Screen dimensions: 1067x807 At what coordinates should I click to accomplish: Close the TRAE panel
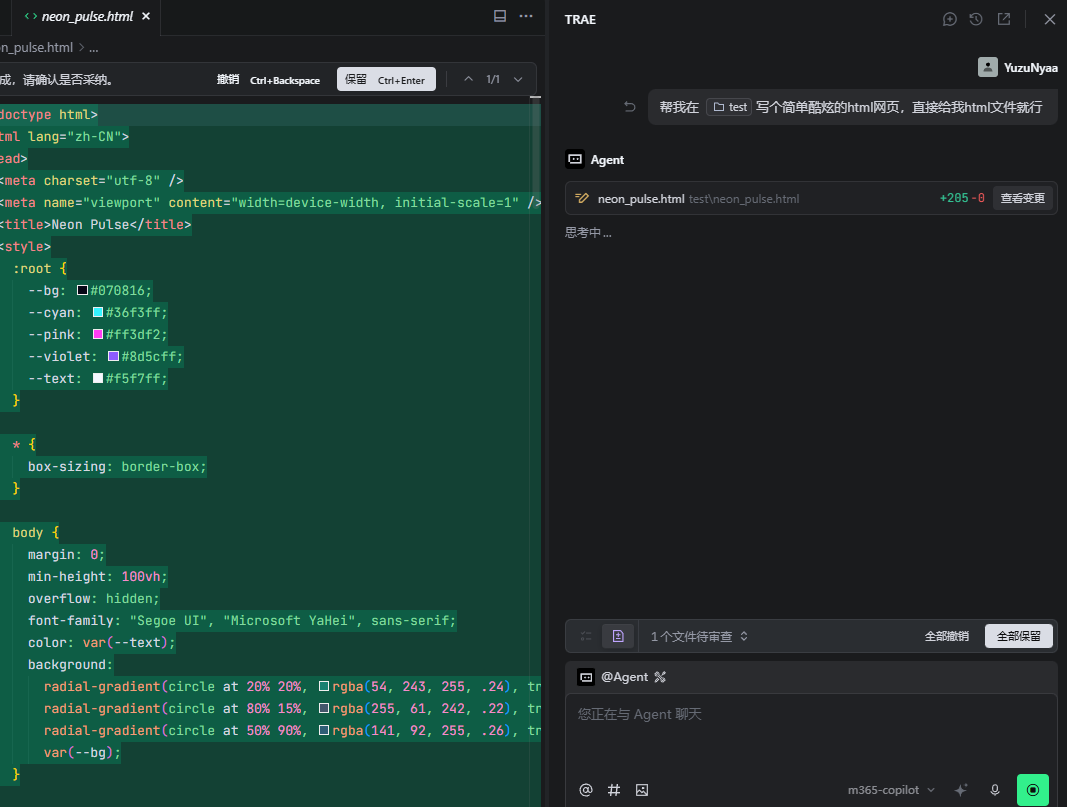click(1049, 19)
